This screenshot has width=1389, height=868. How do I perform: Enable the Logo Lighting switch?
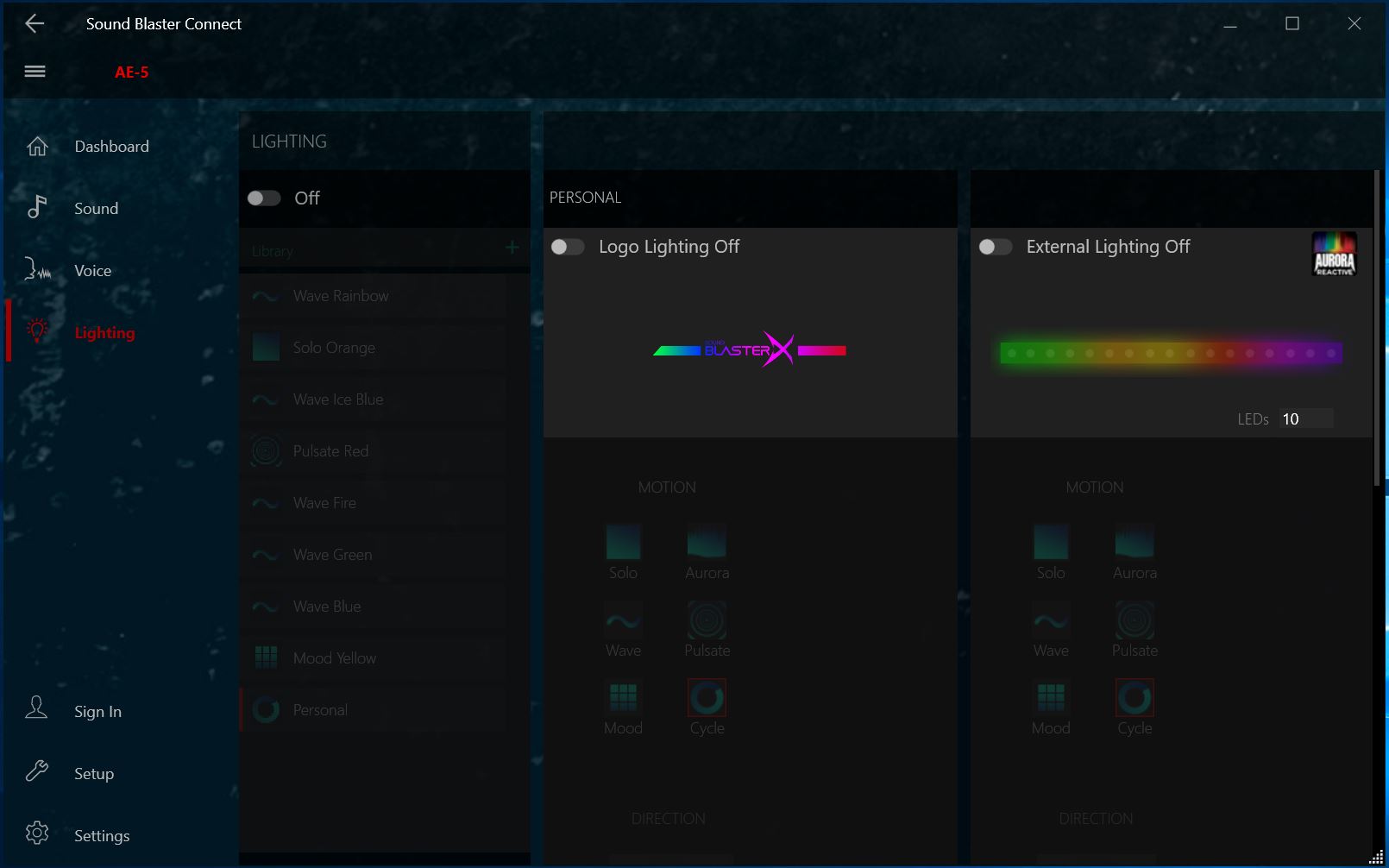click(x=568, y=247)
